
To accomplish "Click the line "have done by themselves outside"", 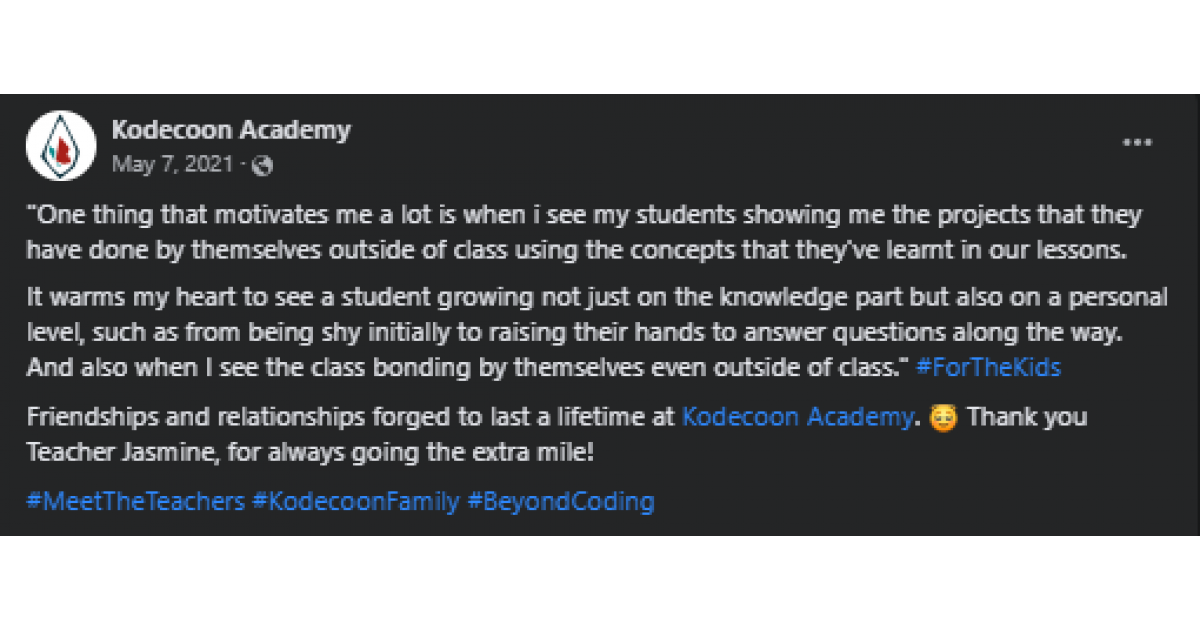I will tap(576, 250).
